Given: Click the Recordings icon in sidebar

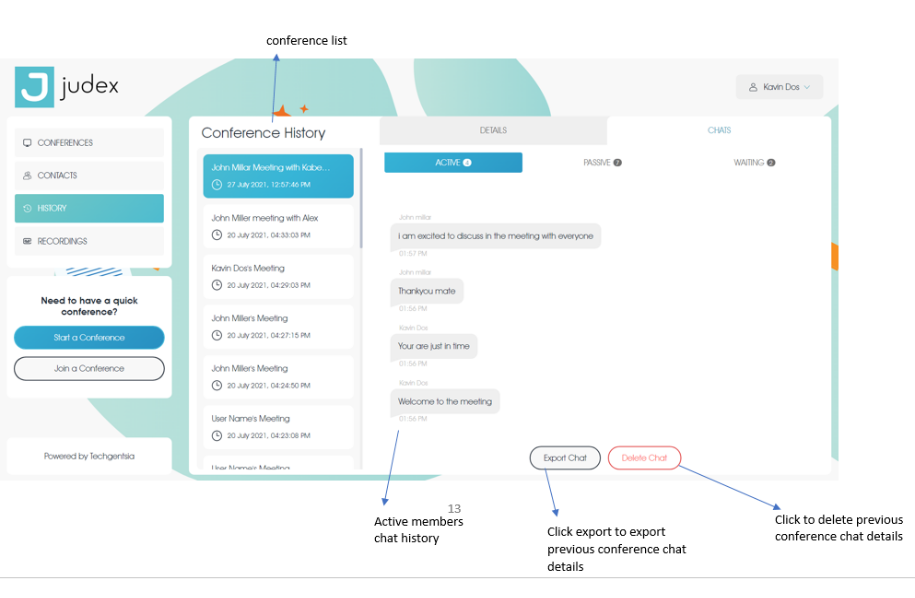Looking at the screenshot, I should tap(27, 242).
